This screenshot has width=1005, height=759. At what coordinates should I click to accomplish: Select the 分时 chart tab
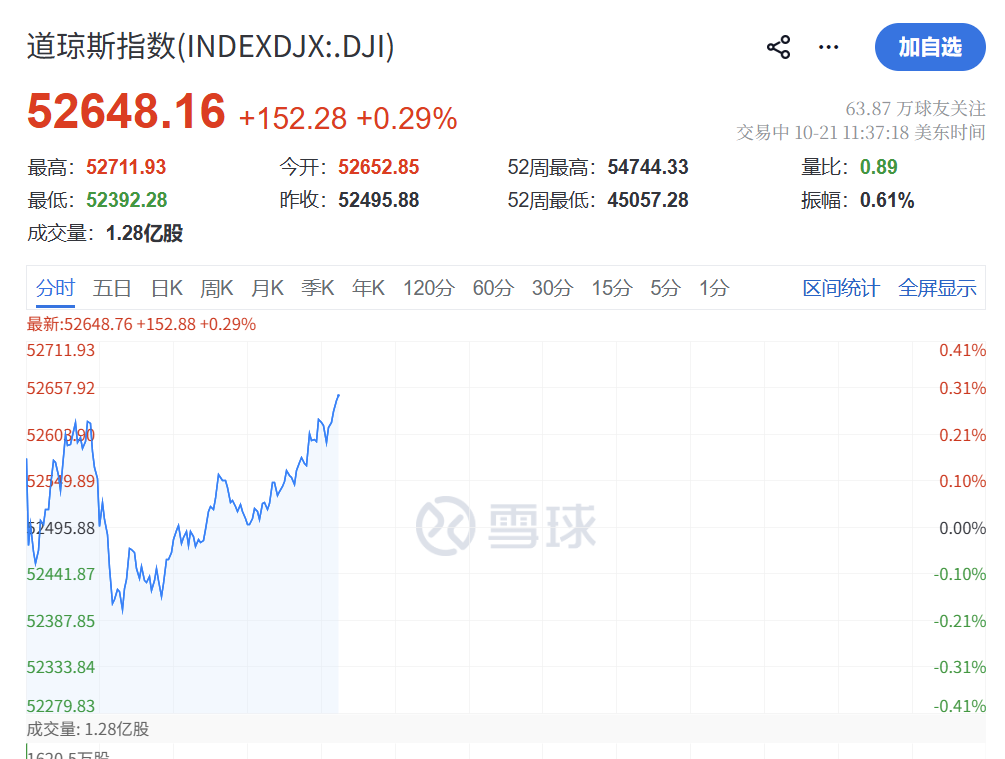pos(55,288)
